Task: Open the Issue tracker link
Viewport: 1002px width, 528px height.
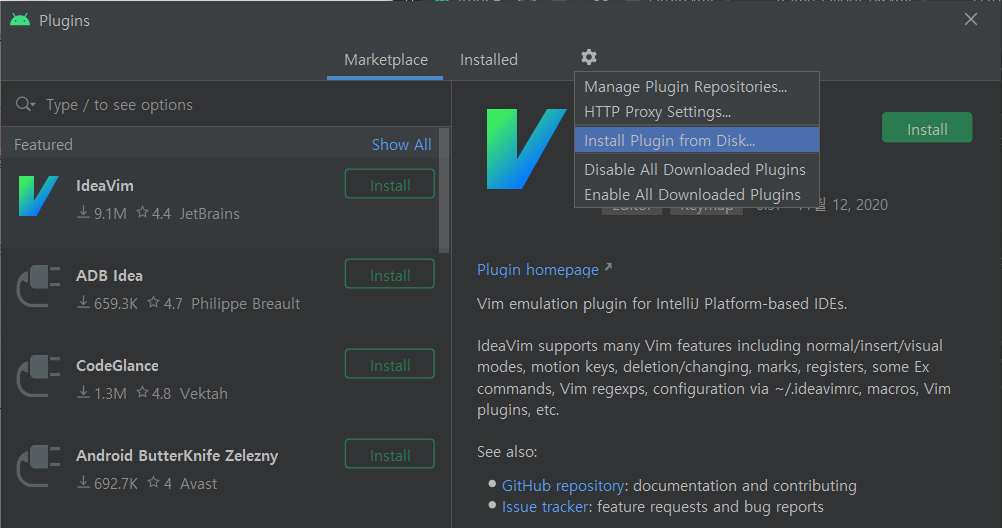Action: [x=545, y=507]
